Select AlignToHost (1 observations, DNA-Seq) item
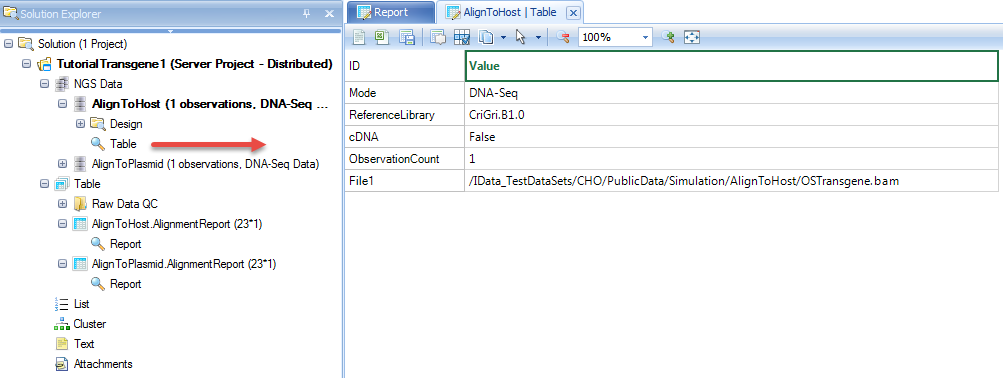1003x378 pixels. point(210,104)
